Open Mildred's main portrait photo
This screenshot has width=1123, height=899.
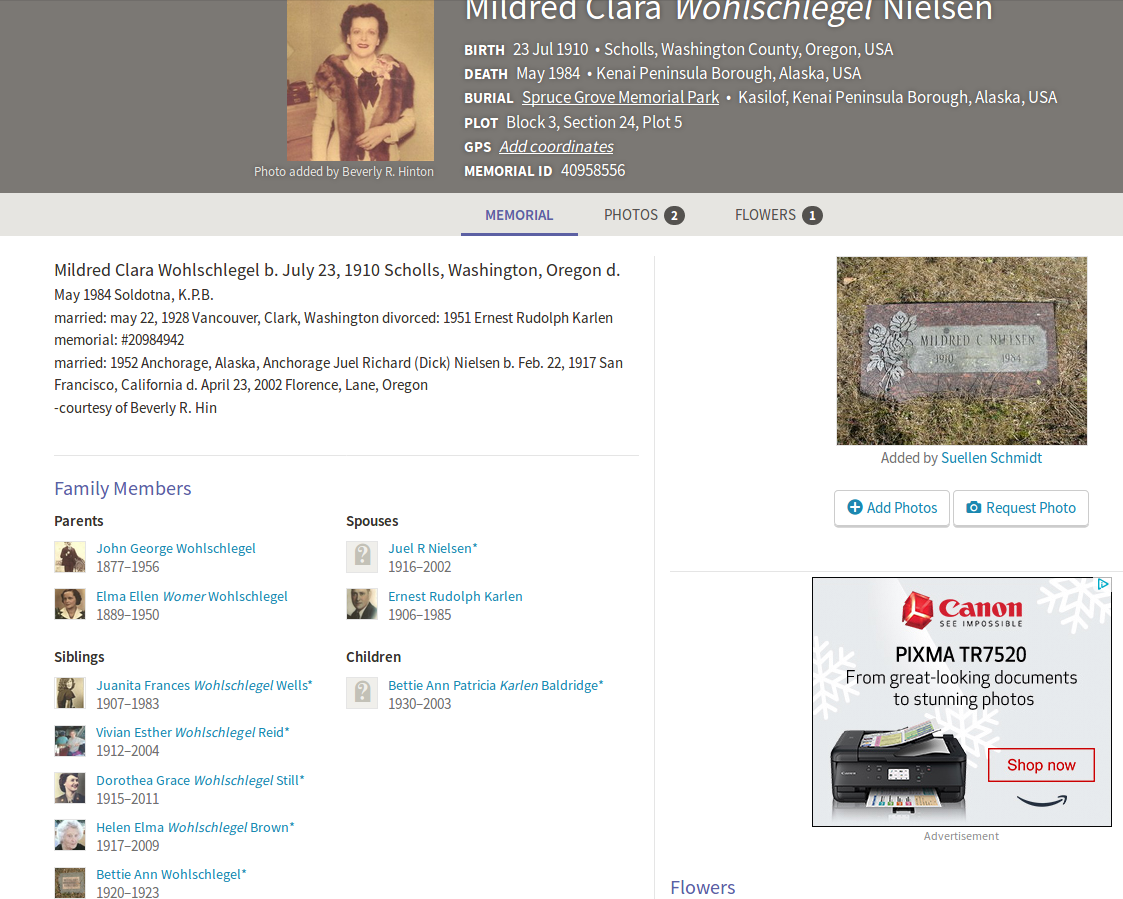pos(360,80)
